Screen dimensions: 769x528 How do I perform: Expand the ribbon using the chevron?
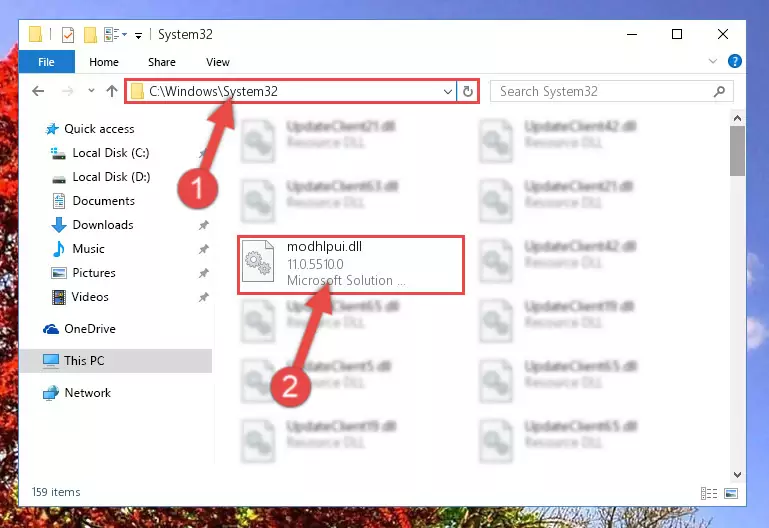point(713,61)
